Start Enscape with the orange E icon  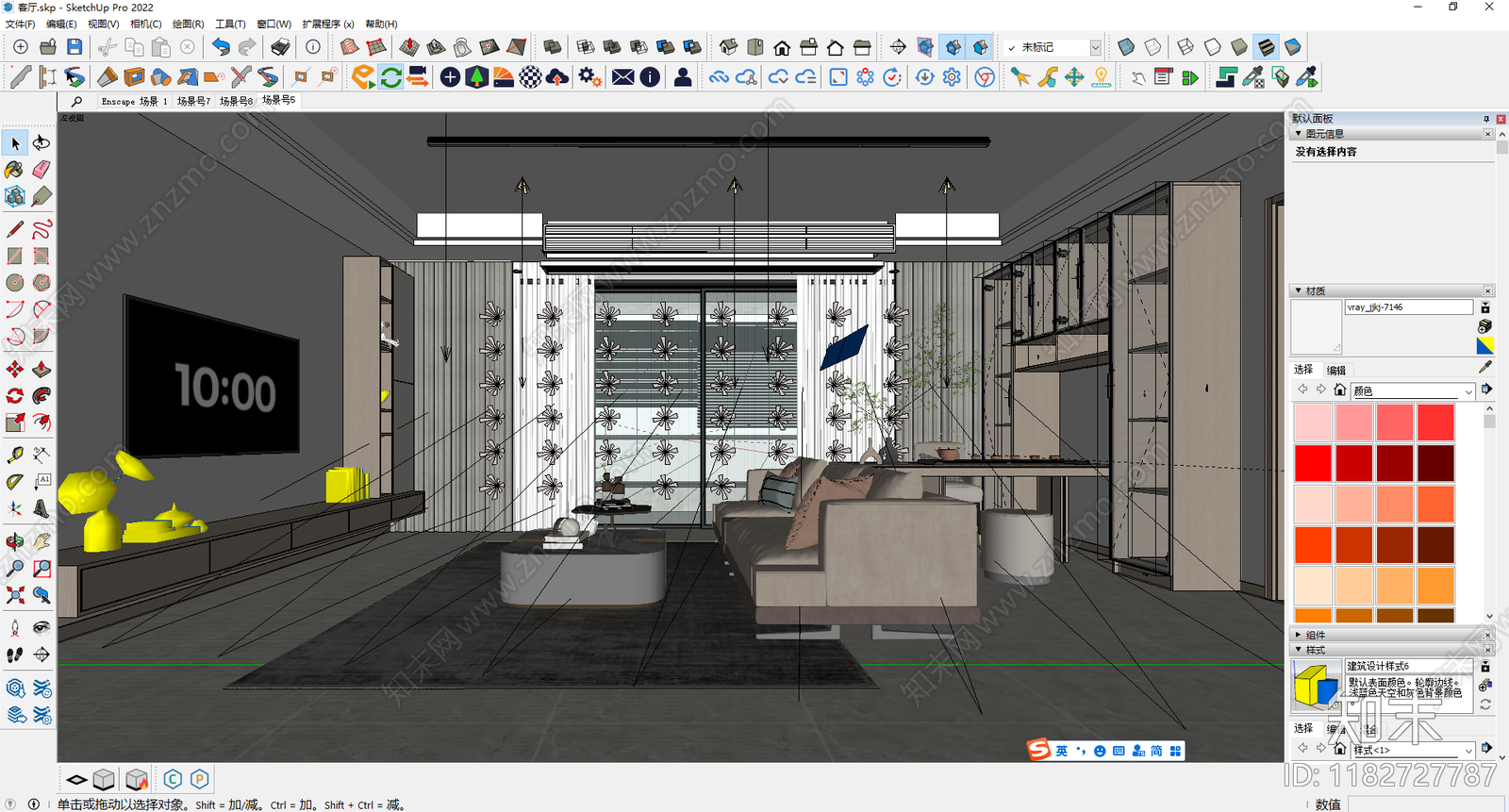(x=363, y=77)
